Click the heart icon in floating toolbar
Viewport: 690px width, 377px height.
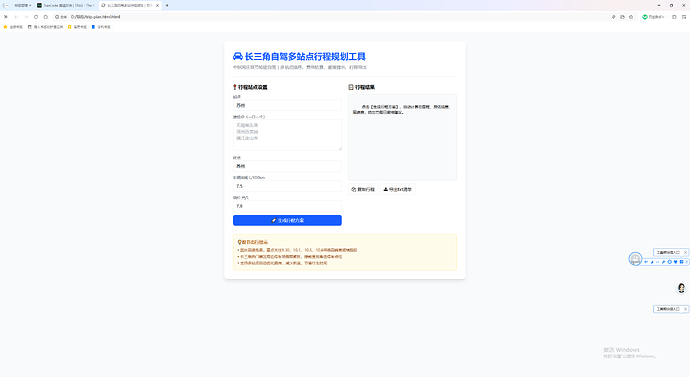[x=675, y=262]
